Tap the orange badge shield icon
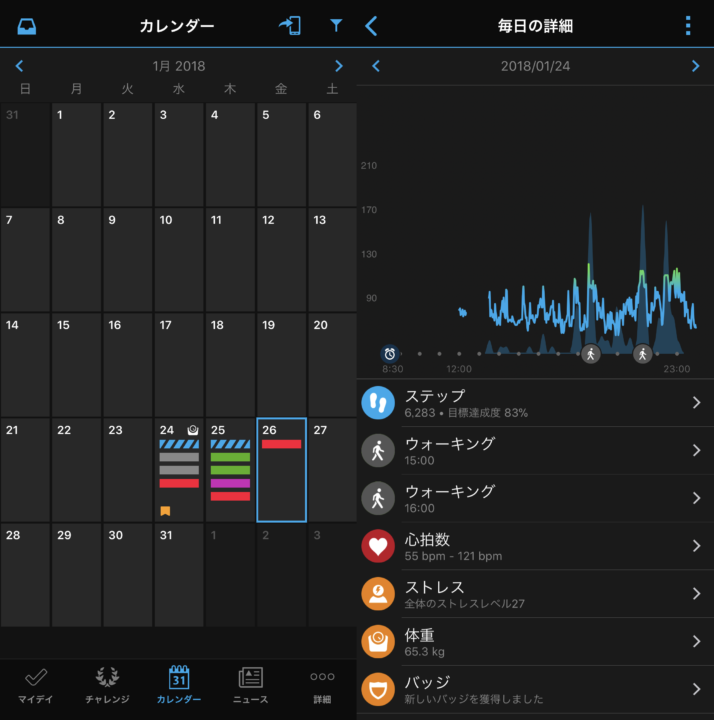 pos(378,689)
